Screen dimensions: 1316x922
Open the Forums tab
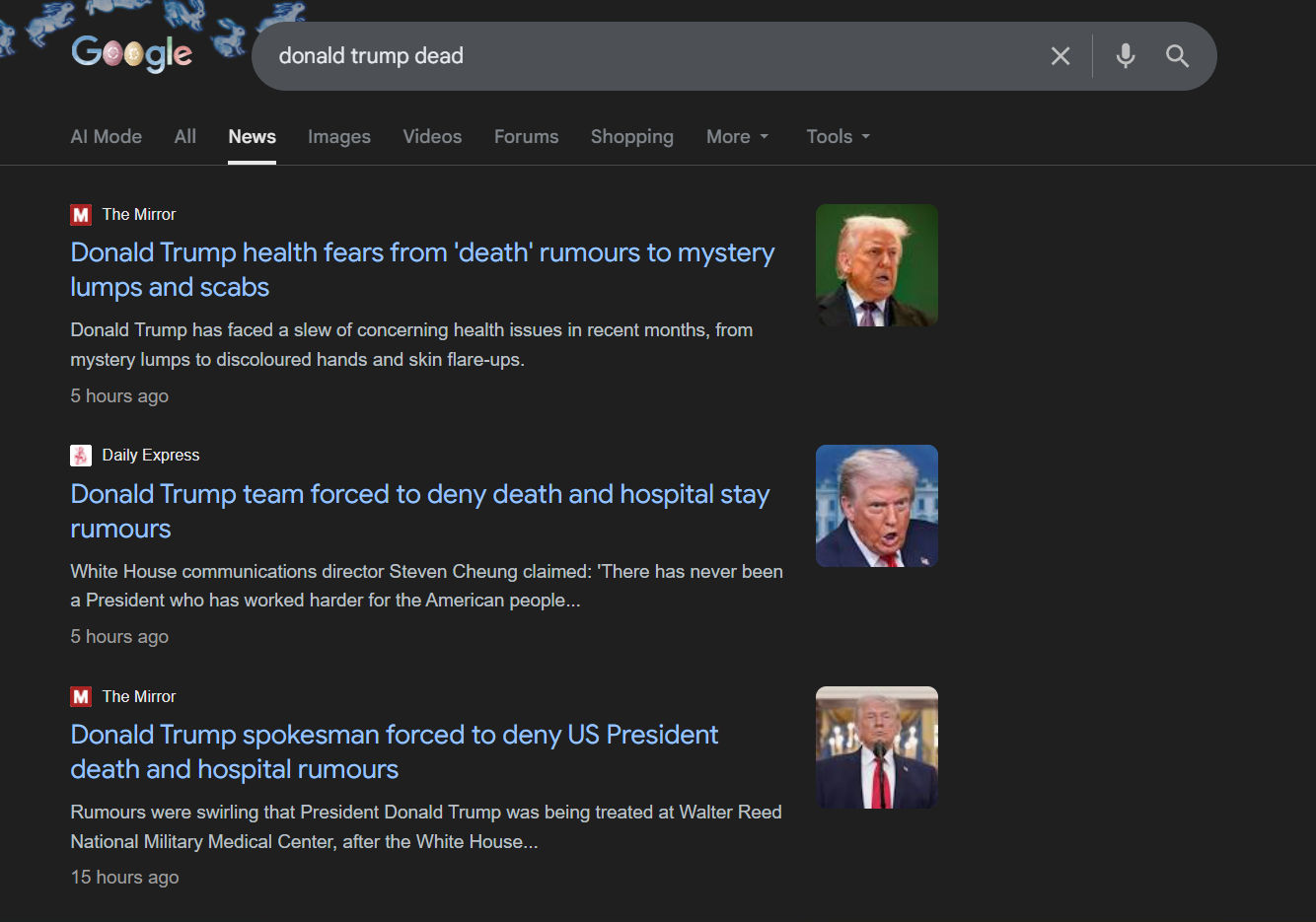click(526, 137)
